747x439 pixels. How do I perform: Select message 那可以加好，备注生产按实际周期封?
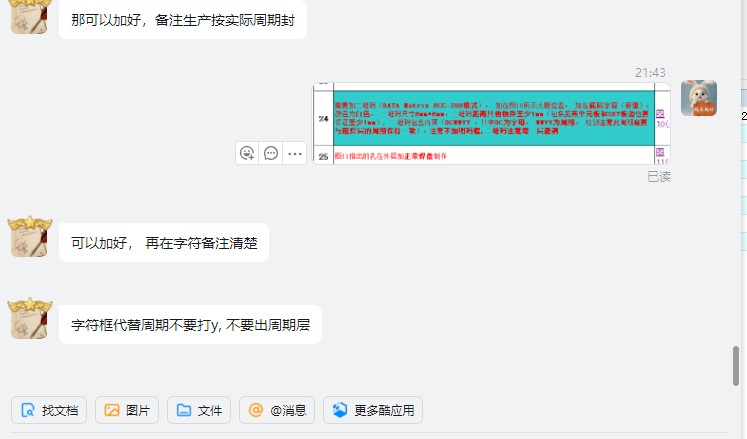tap(183, 20)
